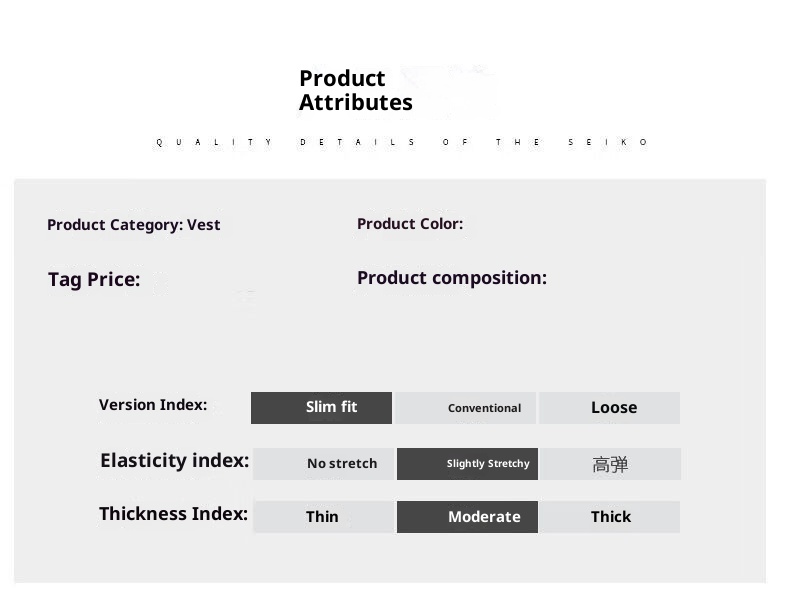Click the word DETAILS in the subtitle
Image resolution: width=790 pixels, height=614 pixels.
point(357,143)
